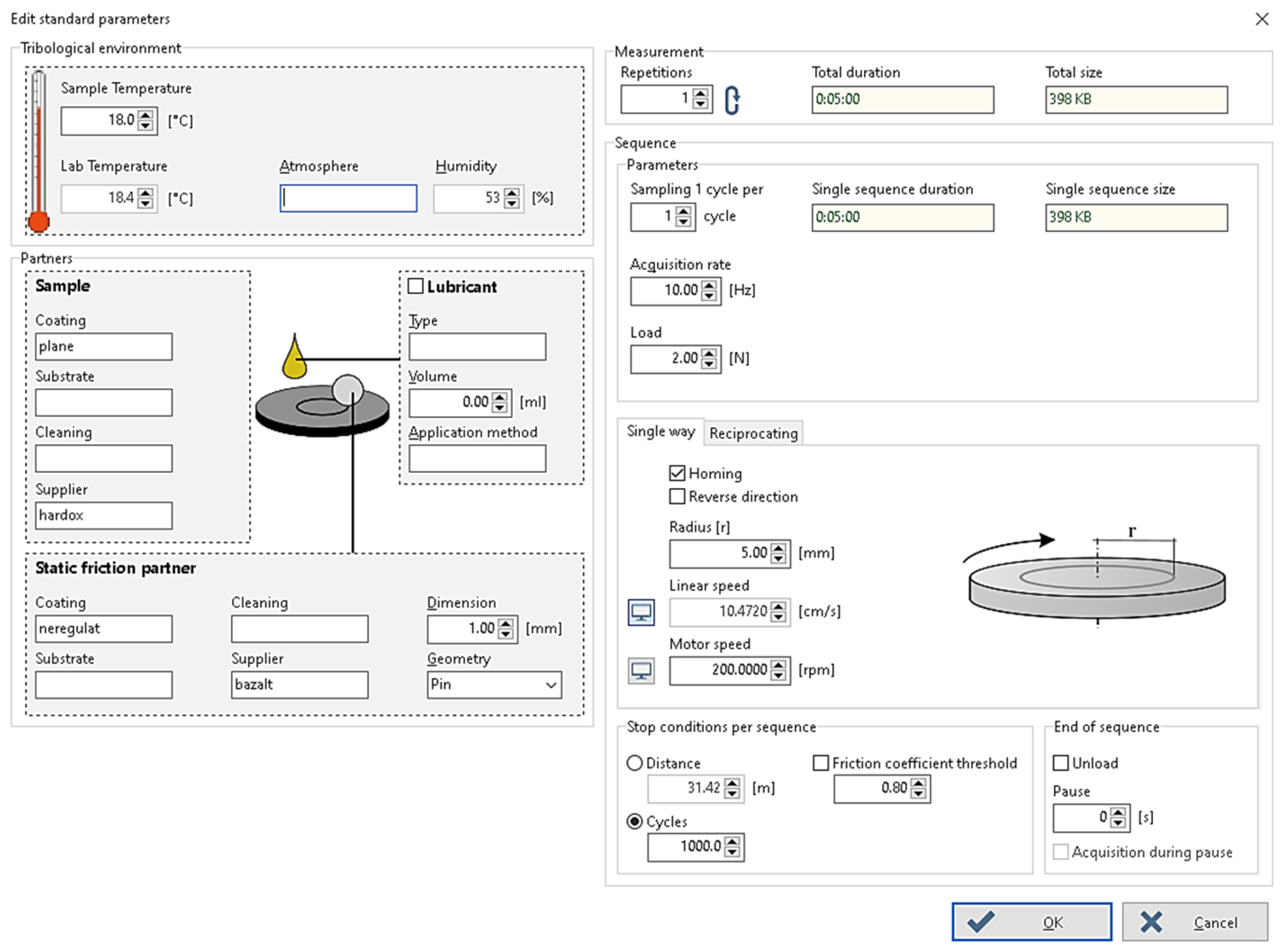Select the Distance stop condition radio
Image resolution: width=1284 pixels, height=952 pixels.
coord(635,764)
